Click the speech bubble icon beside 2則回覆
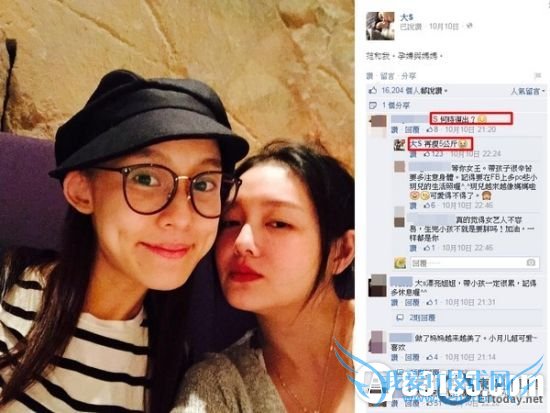 tap(400, 318)
